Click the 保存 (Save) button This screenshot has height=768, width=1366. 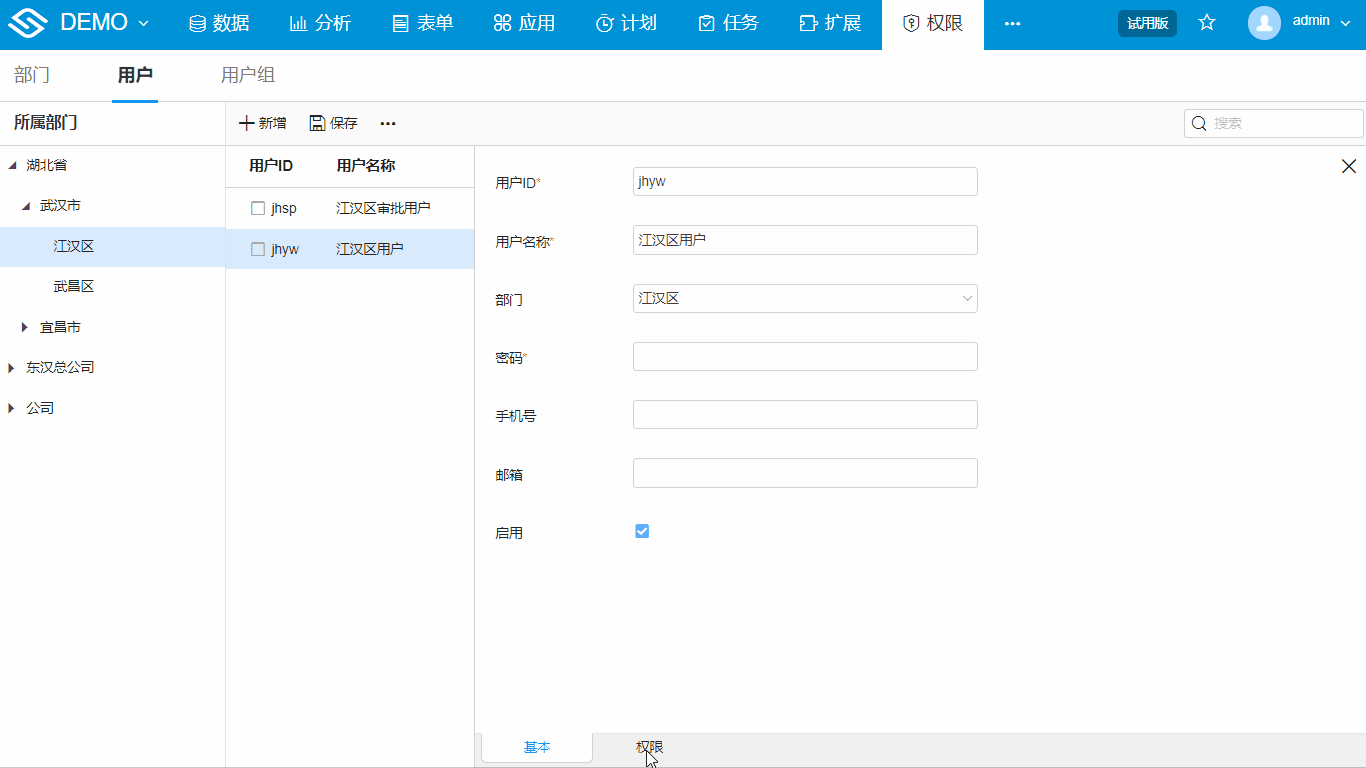click(332, 122)
